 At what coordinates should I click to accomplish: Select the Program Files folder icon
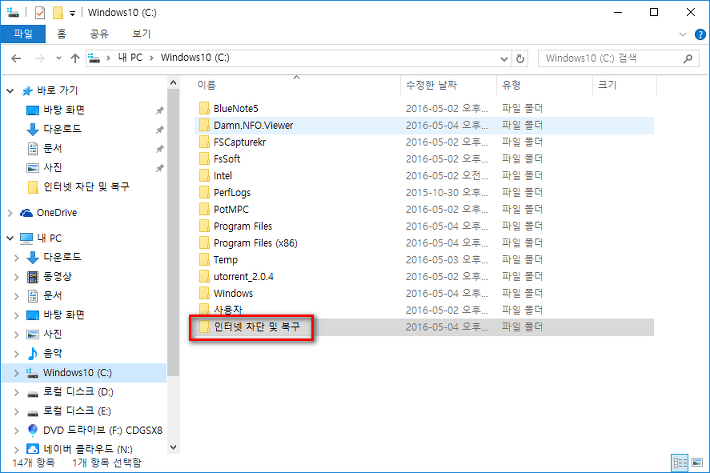click(204, 226)
